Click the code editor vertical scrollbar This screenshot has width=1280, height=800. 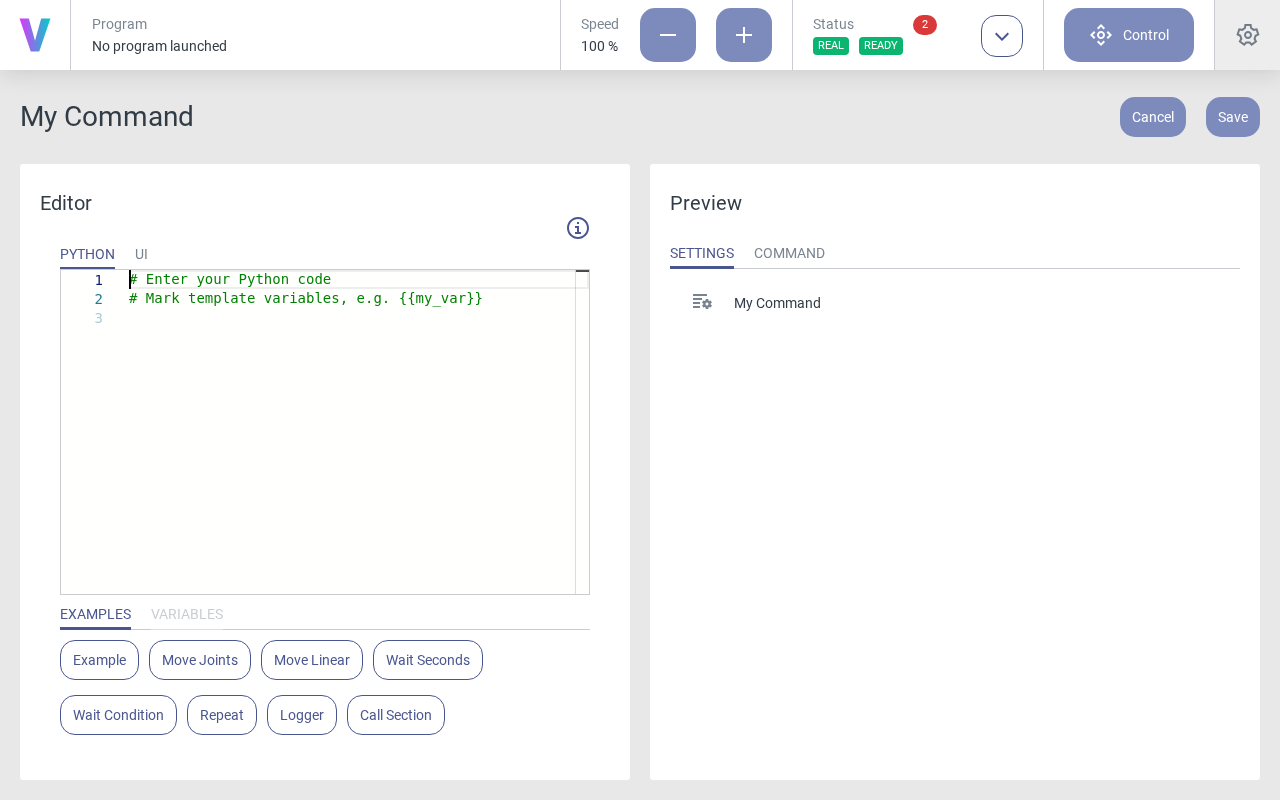point(582,430)
